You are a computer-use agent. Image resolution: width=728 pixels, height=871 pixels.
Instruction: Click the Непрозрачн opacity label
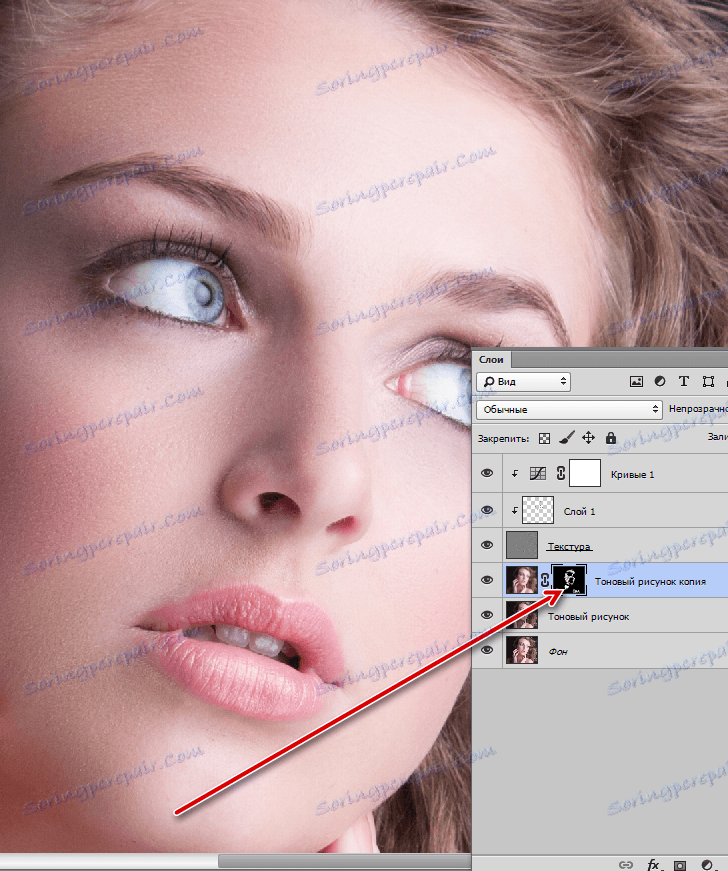[698, 409]
